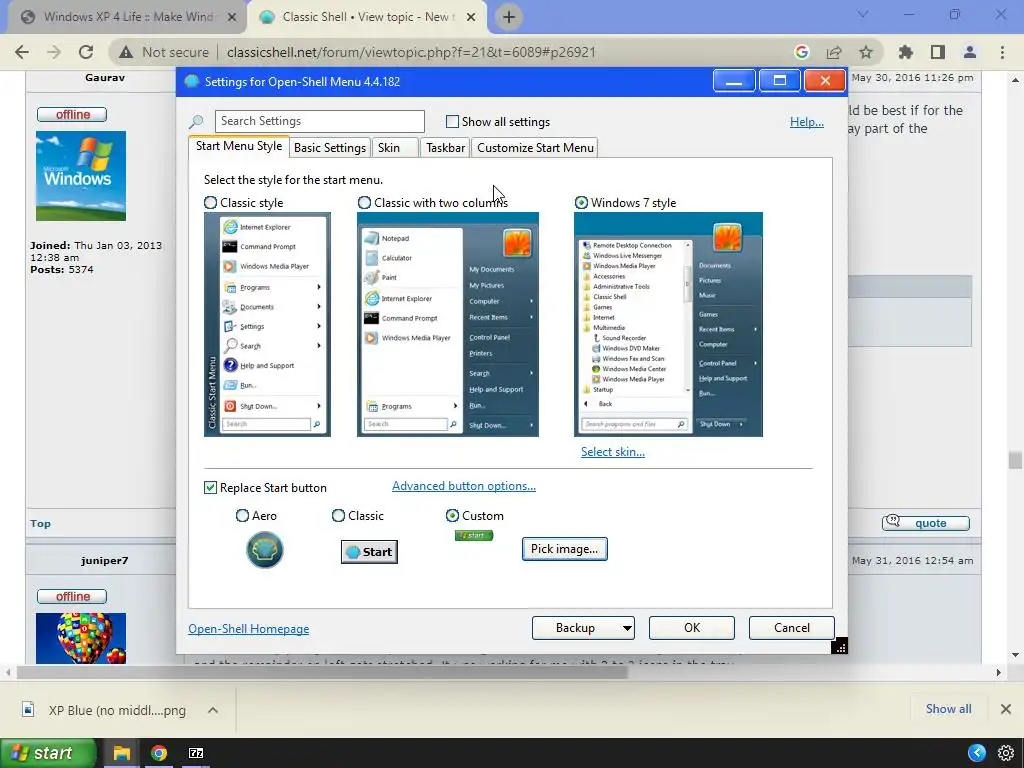Switch to Basic Settings tab
Screen dimensions: 1024x768
coord(330,148)
